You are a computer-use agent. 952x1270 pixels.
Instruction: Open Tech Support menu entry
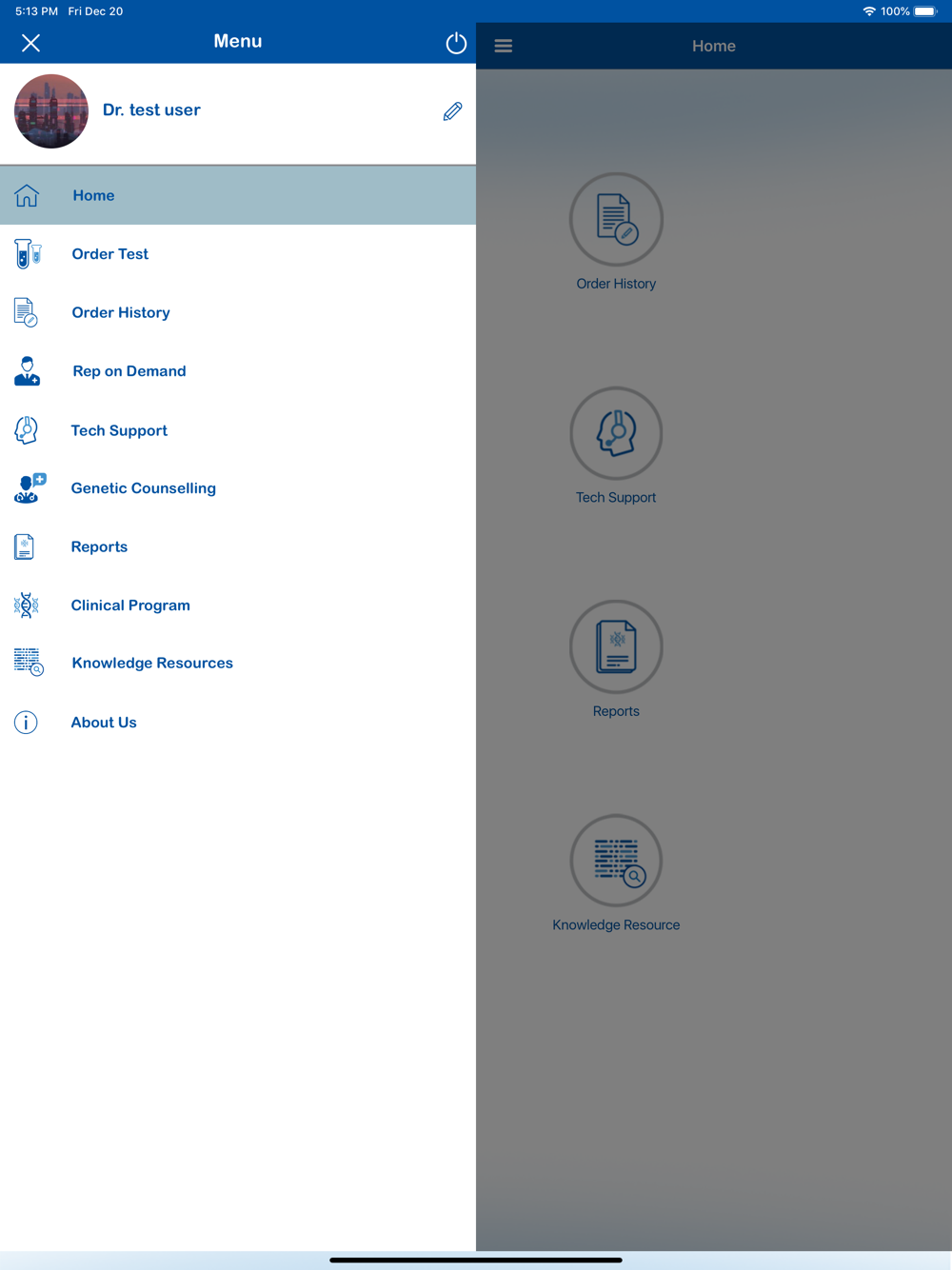(119, 430)
